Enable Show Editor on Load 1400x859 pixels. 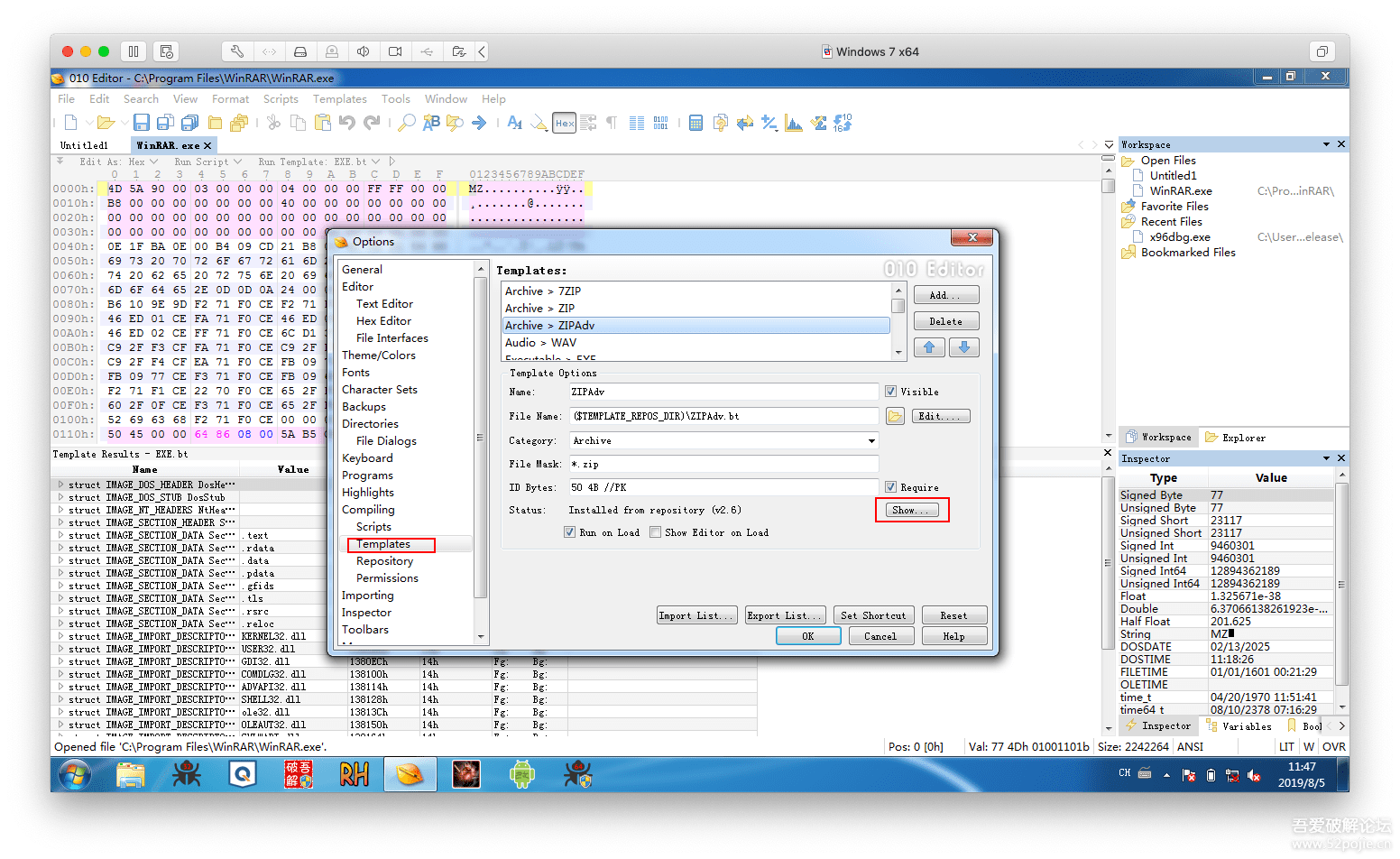(655, 532)
